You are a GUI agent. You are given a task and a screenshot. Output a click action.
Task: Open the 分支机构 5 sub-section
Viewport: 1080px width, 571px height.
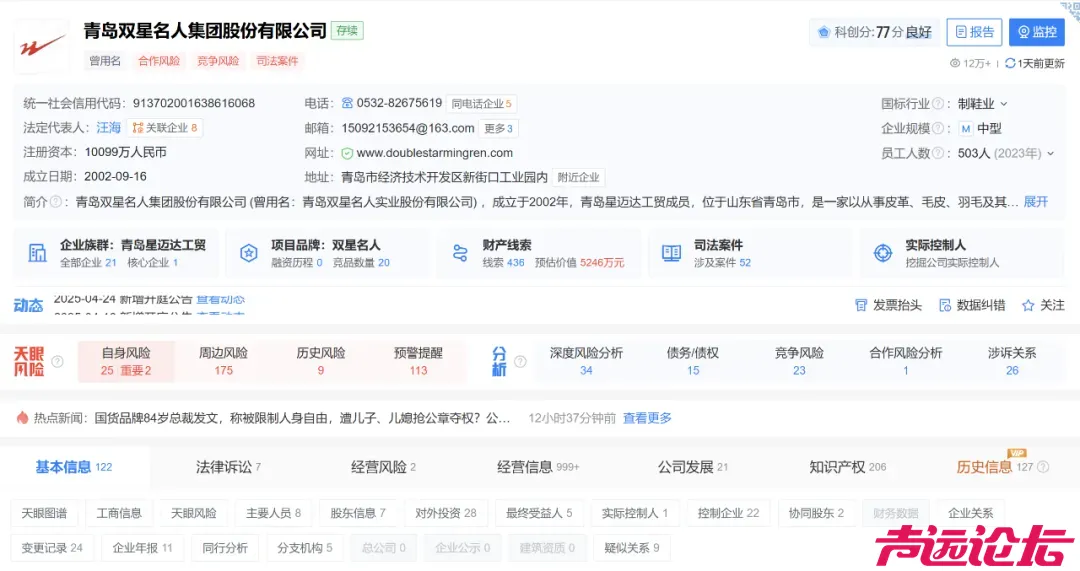304,548
